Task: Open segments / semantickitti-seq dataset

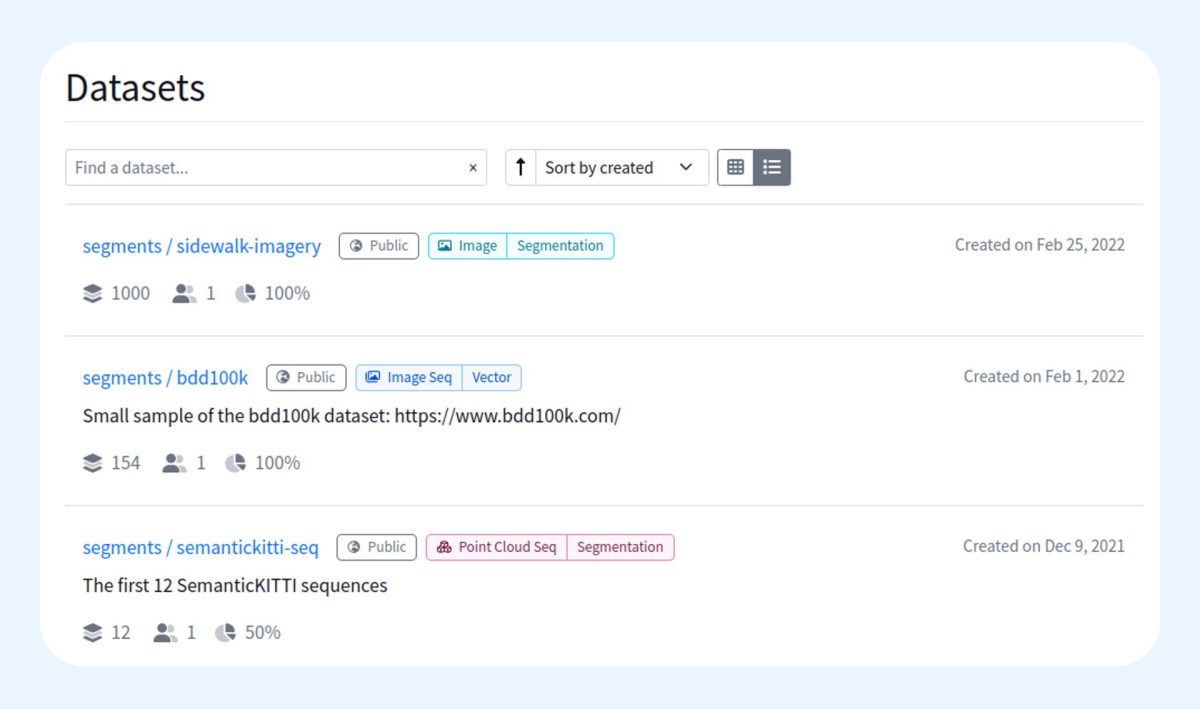Action: point(200,548)
